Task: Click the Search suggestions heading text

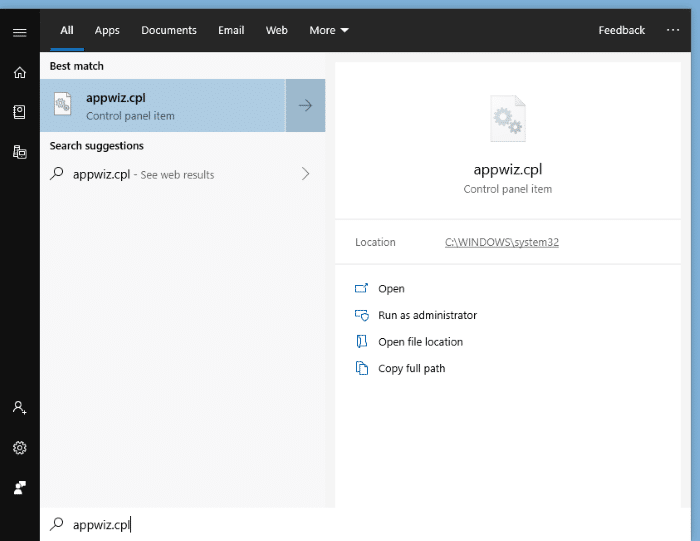Action: [96, 146]
